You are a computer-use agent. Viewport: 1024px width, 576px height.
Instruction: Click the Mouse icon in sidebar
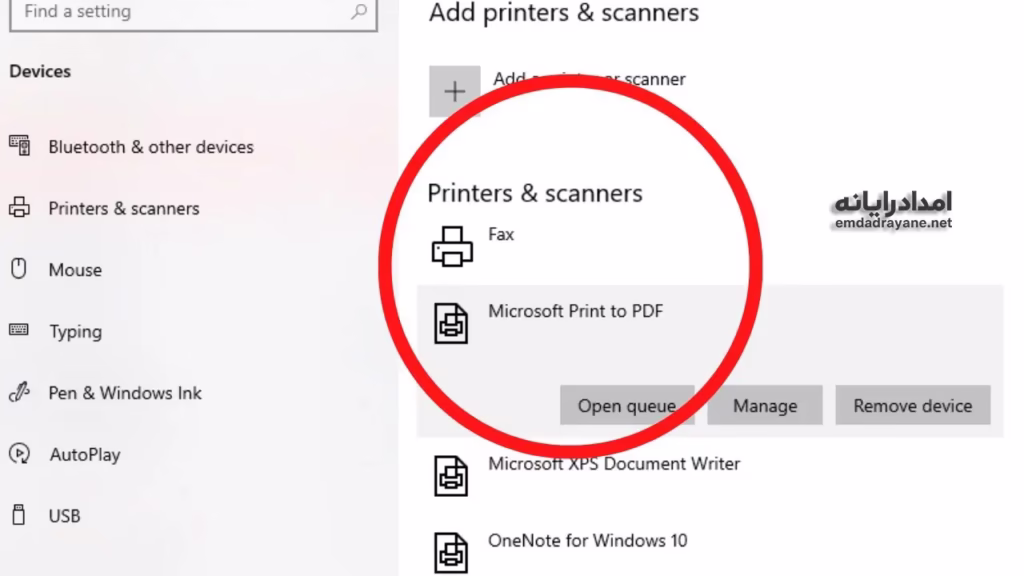click(18, 269)
